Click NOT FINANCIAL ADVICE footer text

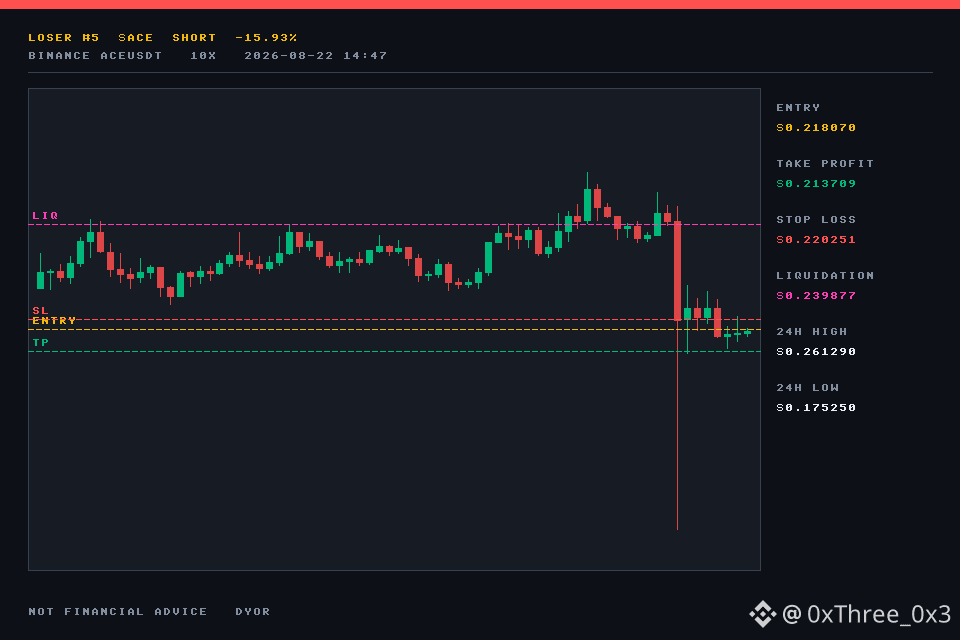coord(118,611)
